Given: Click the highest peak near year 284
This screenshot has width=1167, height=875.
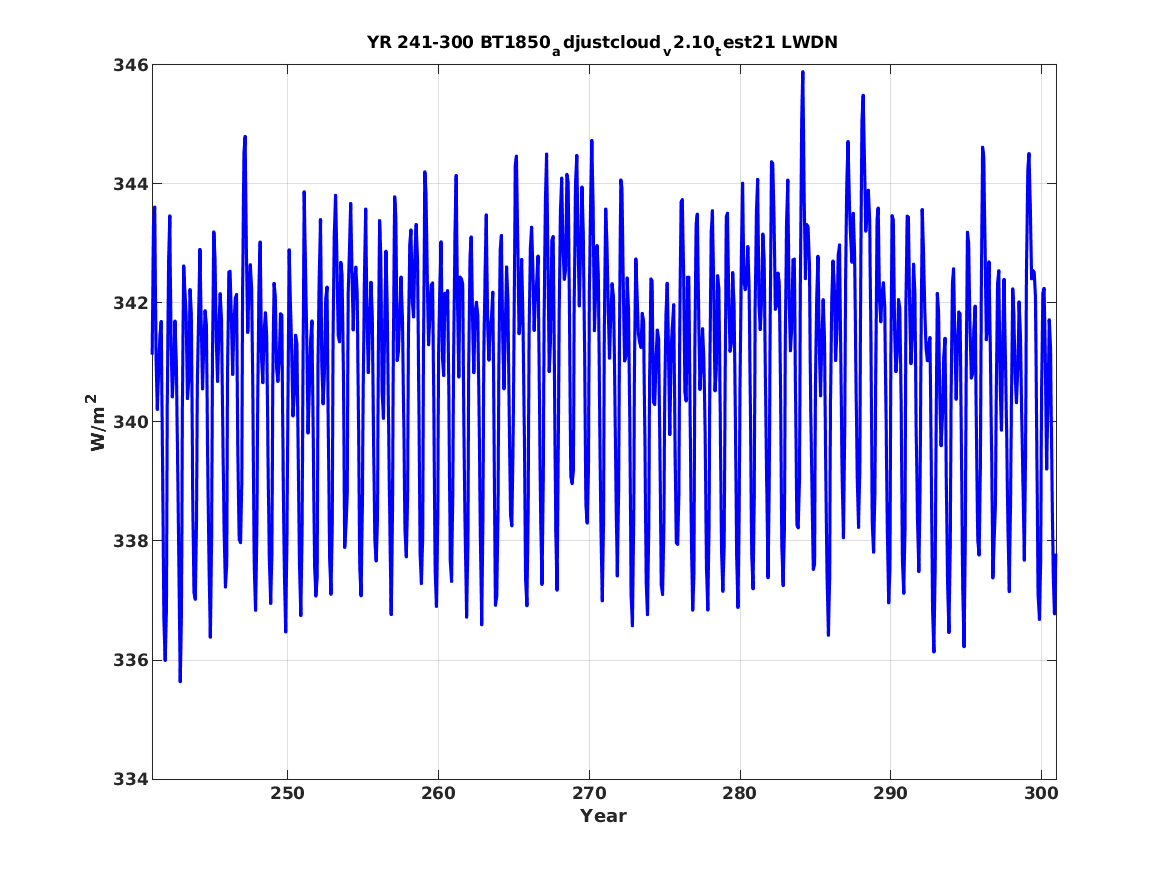Looking at the screenshot, I should [802, 73].
